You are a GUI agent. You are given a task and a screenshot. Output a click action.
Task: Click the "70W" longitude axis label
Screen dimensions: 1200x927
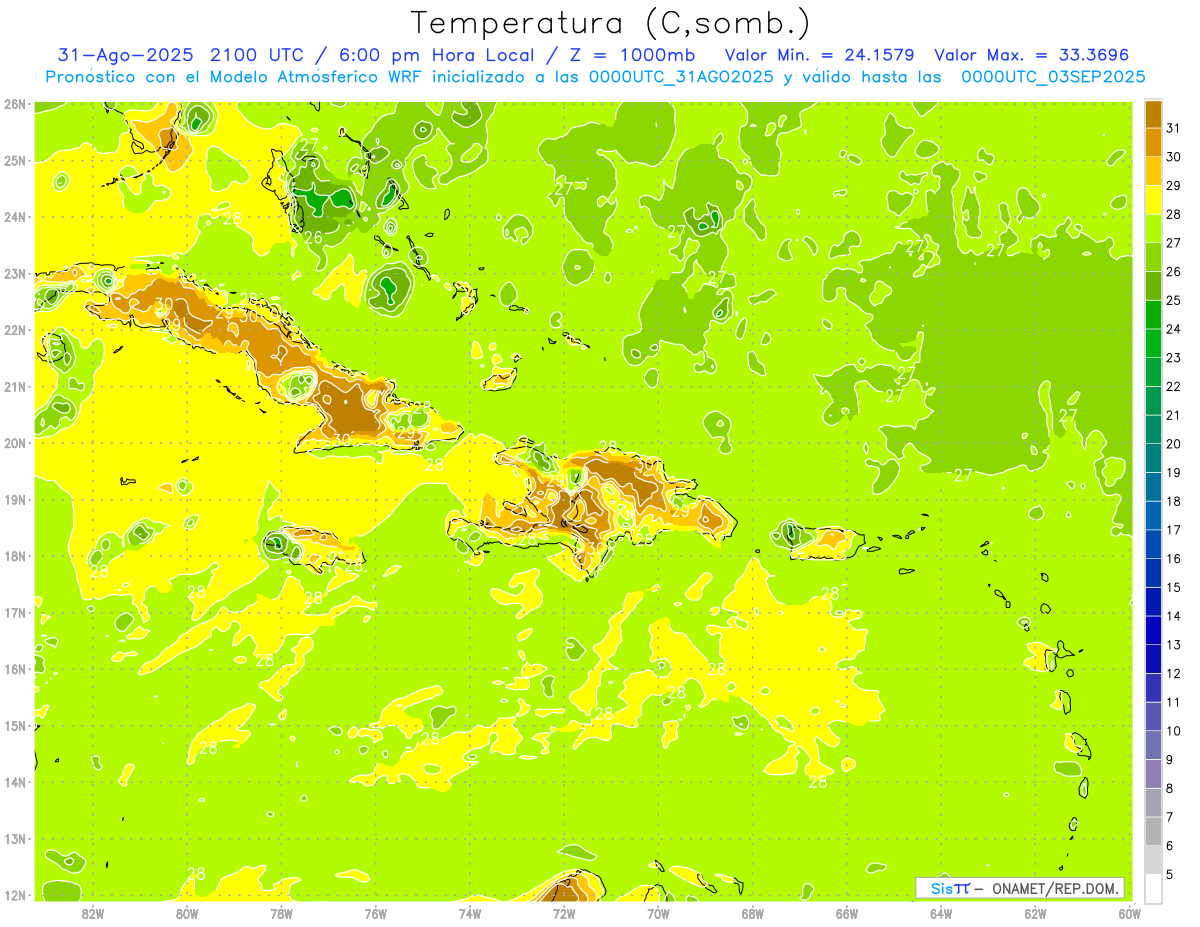pyautogui.click(x=658, y=913)
